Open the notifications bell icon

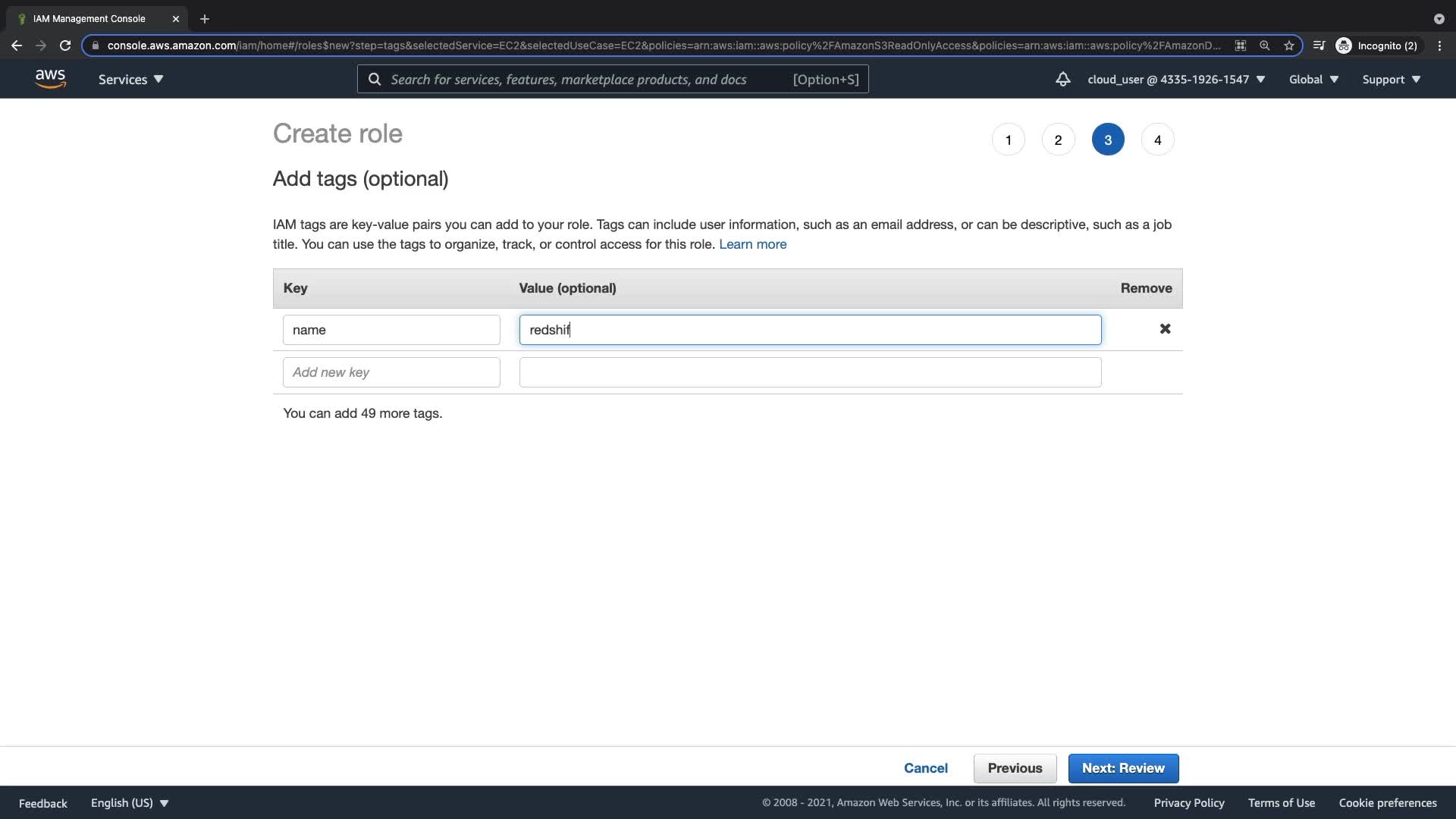click(x=1062, y=79)
